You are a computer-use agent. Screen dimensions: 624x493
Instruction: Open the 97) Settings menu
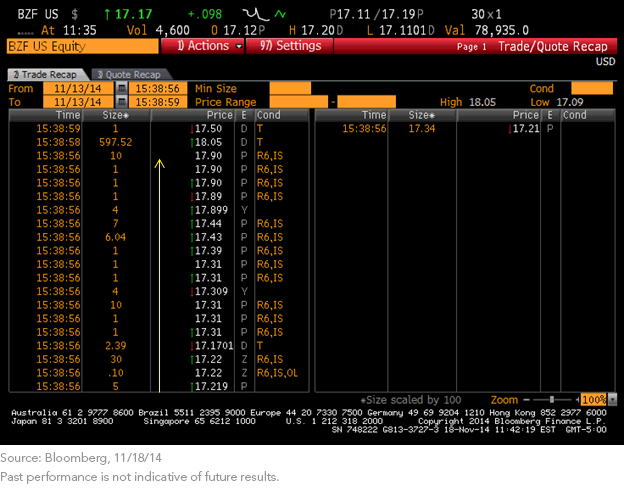(290, 46)
